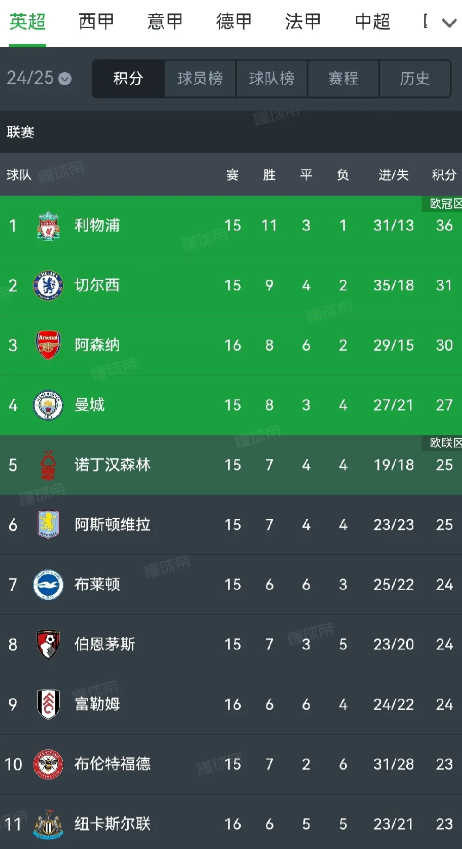The width and height of the screenshot is (462, 849).
Task: Open the 纽卡斯尔联 team row
Action: (x=231, y=822)
